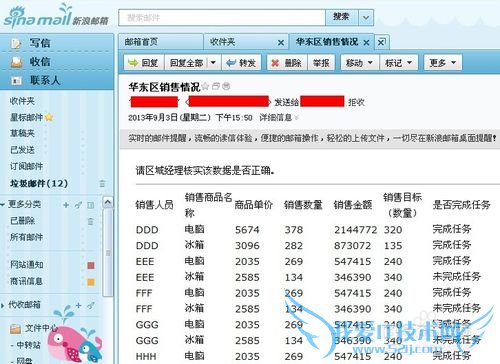This screenshot has width=500, height=364.
Task: Click the 回复全部 button
Action: point(187,63)
